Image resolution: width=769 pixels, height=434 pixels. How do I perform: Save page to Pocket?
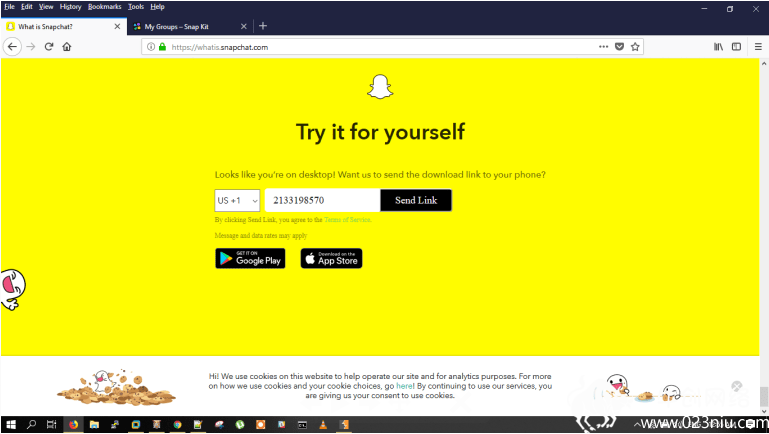pos(619,47)
